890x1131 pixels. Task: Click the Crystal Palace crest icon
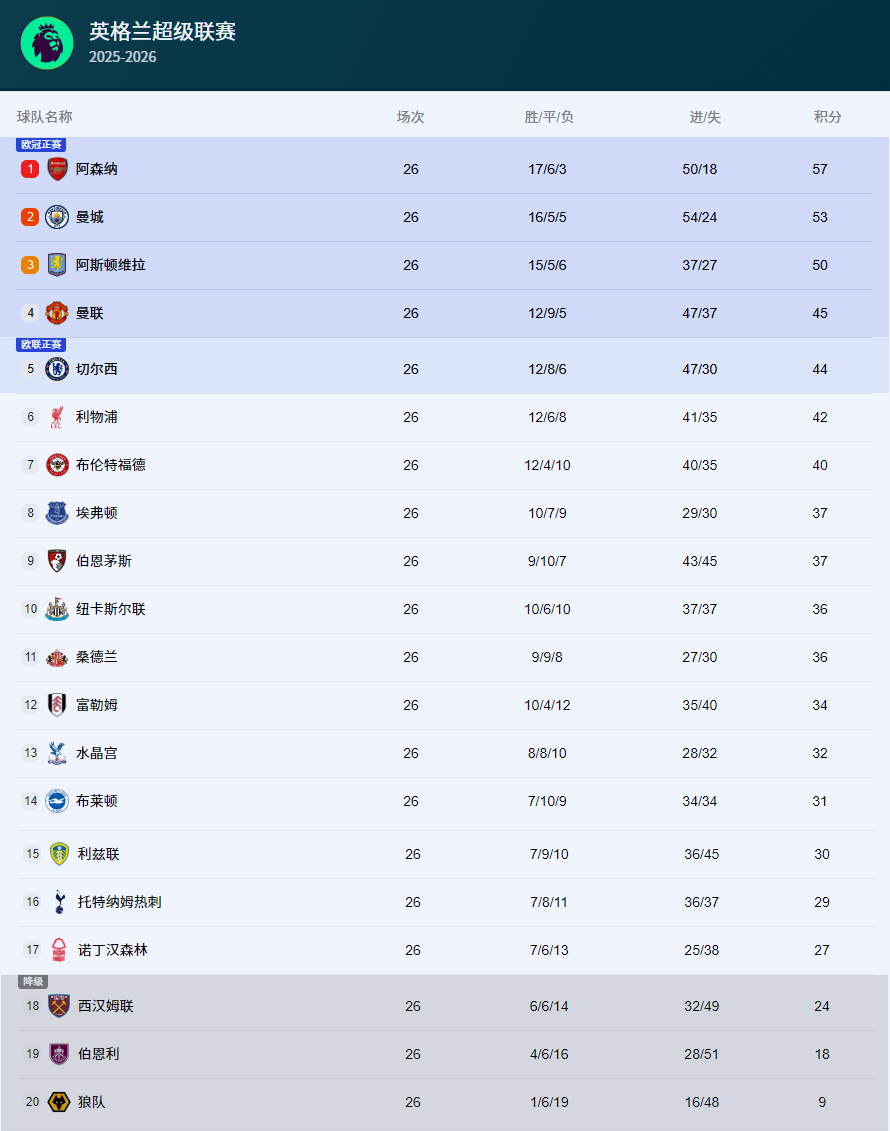coord(57,753)
